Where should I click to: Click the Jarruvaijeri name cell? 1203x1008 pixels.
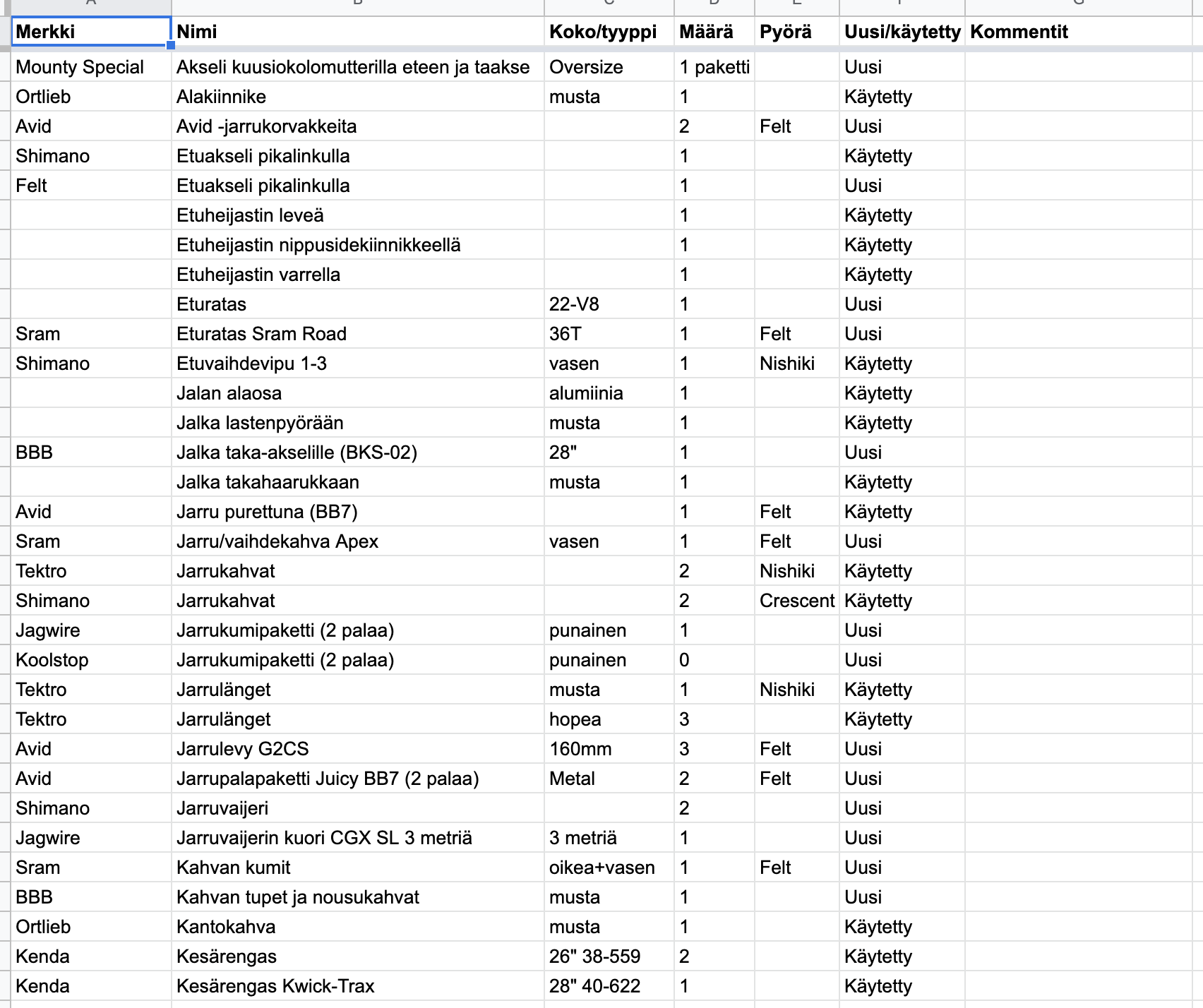(x=358, y=808)
